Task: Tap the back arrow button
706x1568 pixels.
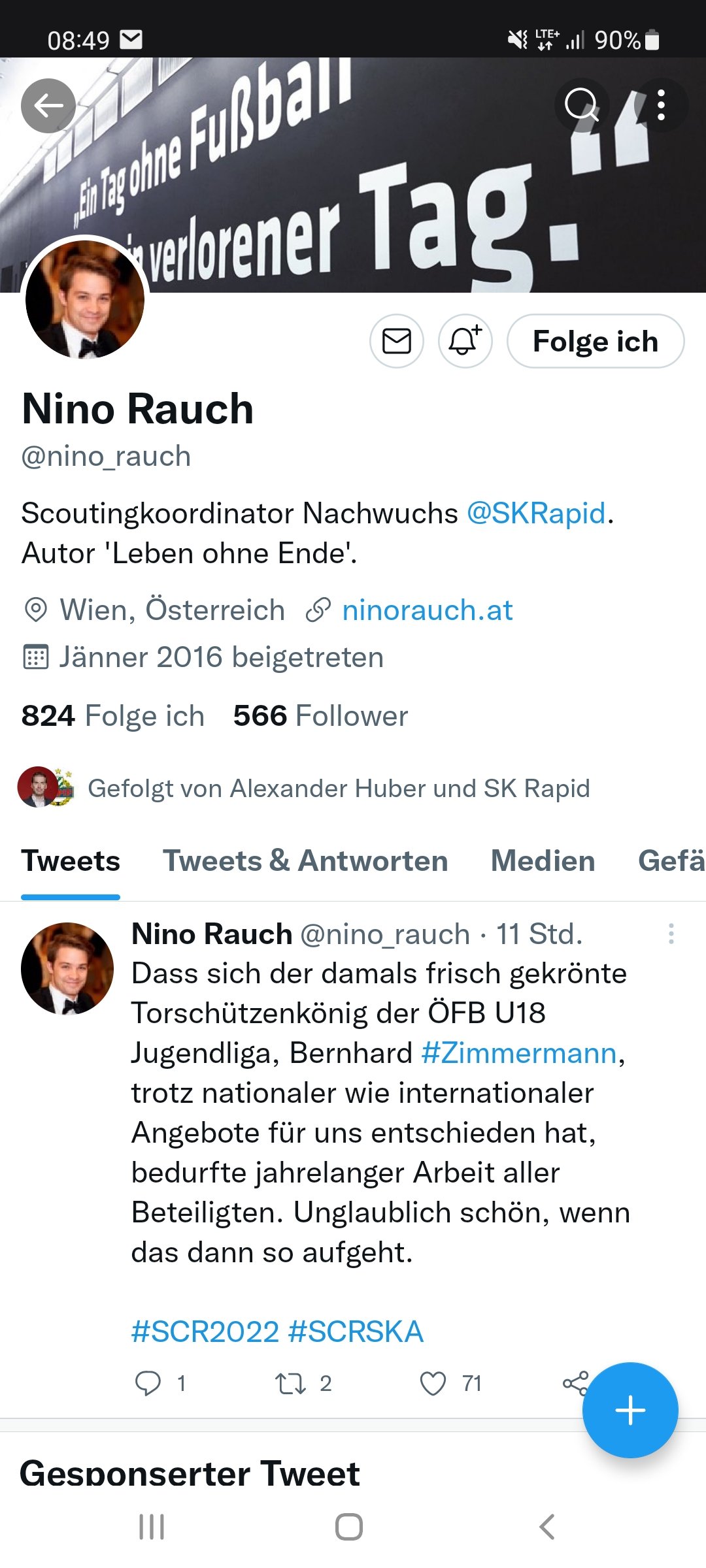Action: pos(48,106)
